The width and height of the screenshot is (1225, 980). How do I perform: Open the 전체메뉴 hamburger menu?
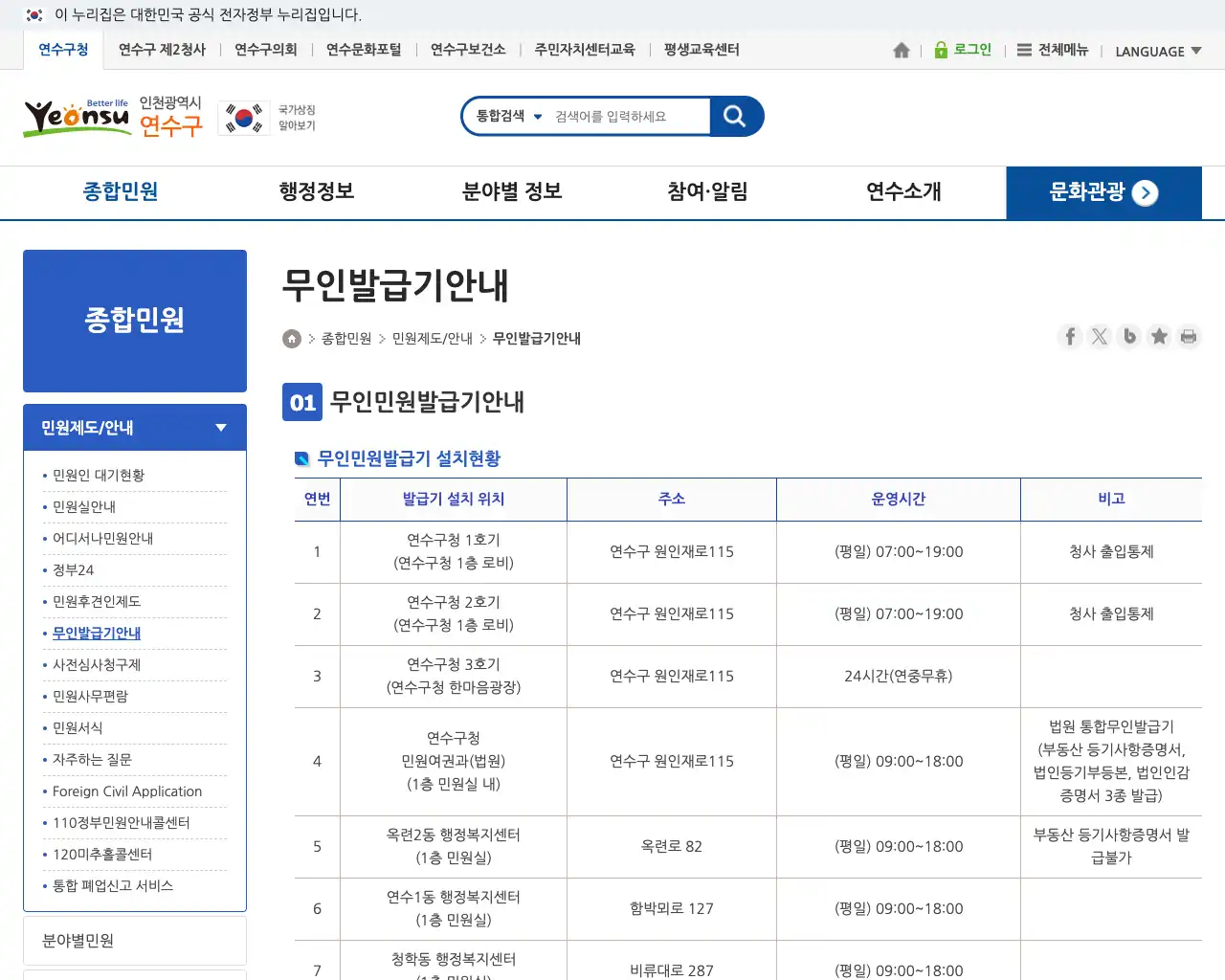[1053, 51]
